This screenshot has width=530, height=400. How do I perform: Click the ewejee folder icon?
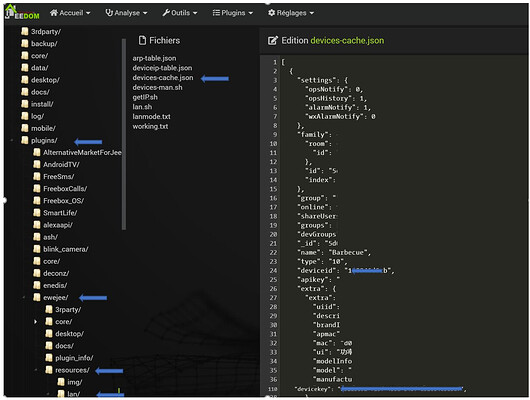(x=37, y=297)
